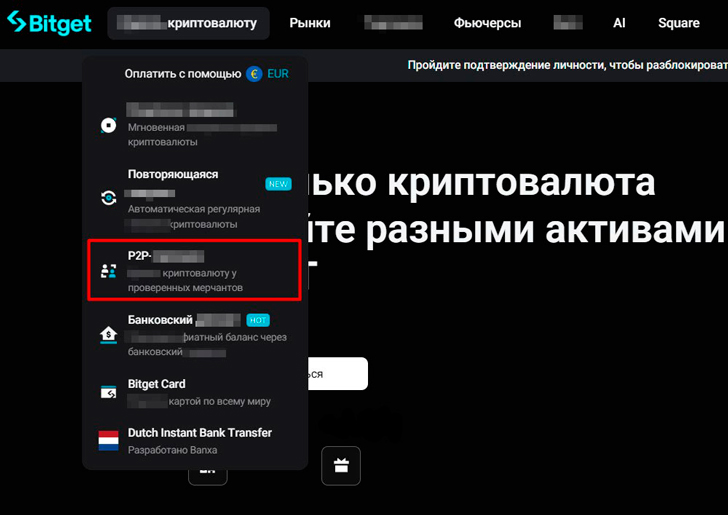Click the HOT badge

click(x=258, y=320)
